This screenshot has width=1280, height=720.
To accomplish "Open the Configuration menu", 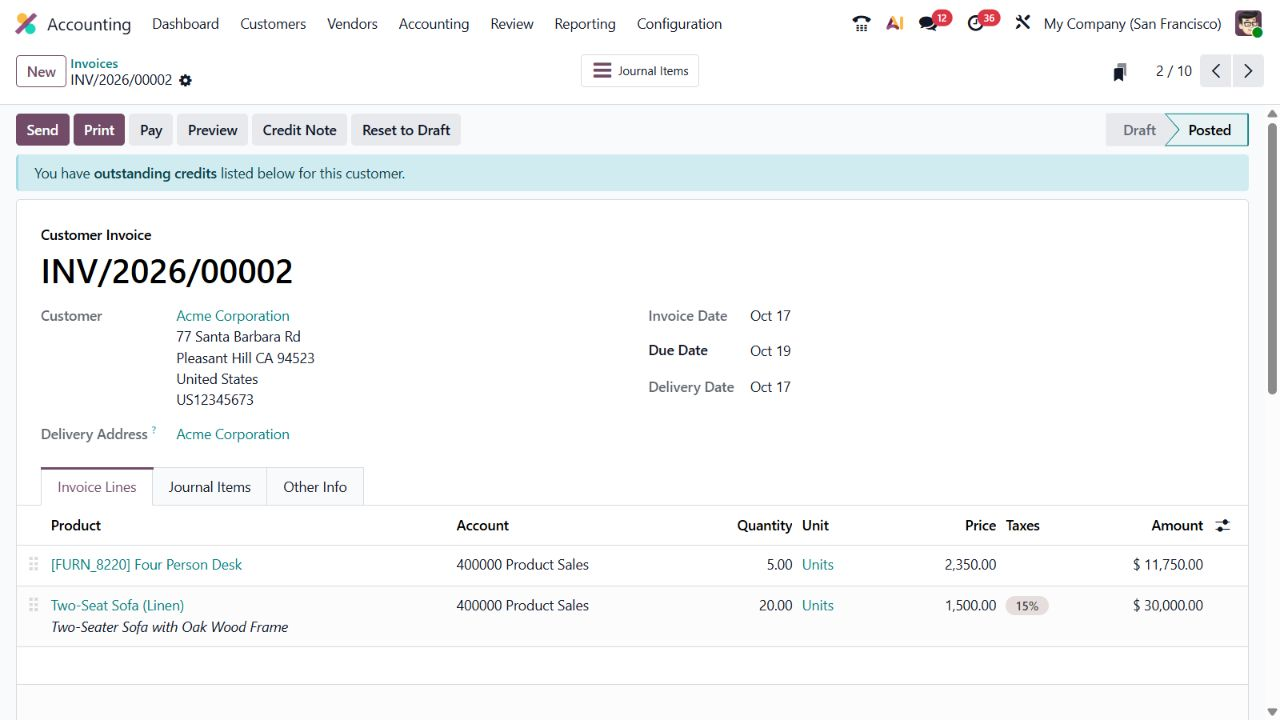I will click(679, 24).
